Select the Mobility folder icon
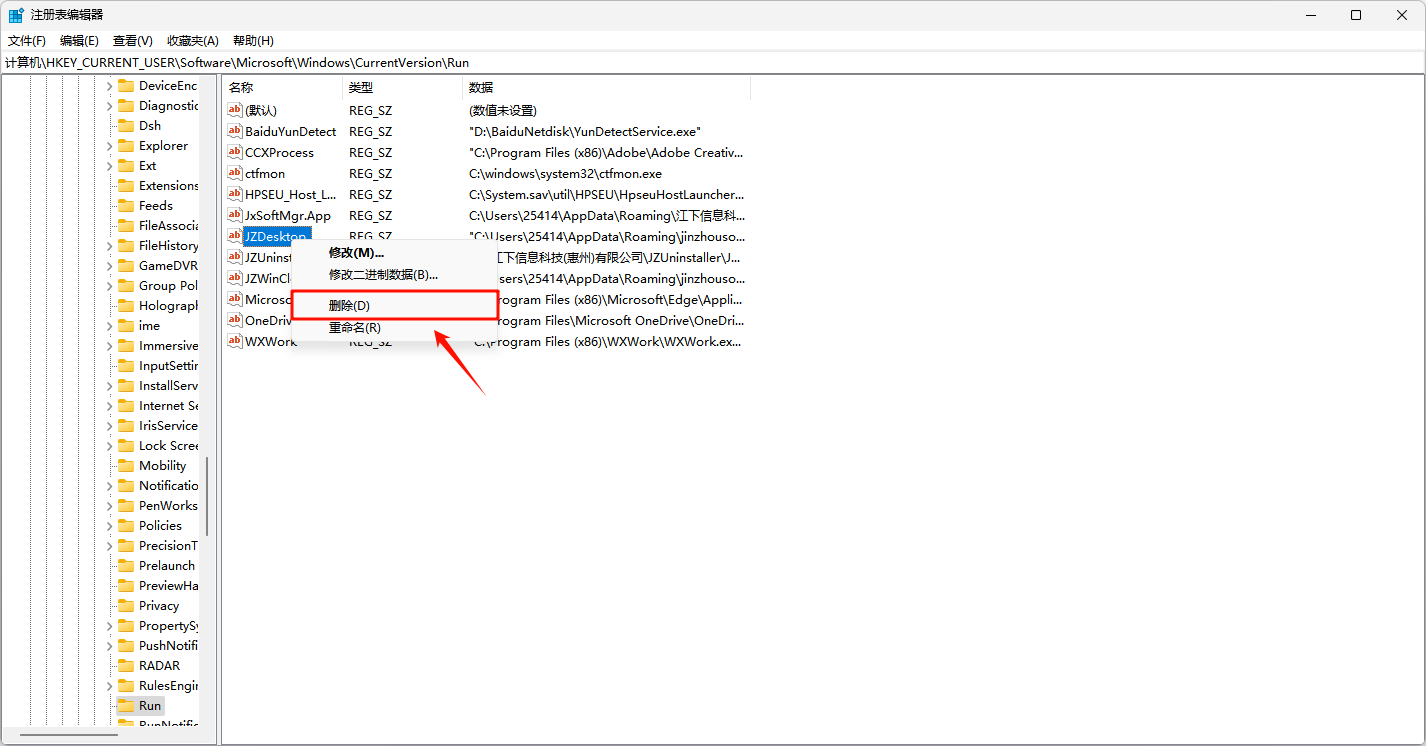This screenshot has width=1426, height=746. point(126,465)
